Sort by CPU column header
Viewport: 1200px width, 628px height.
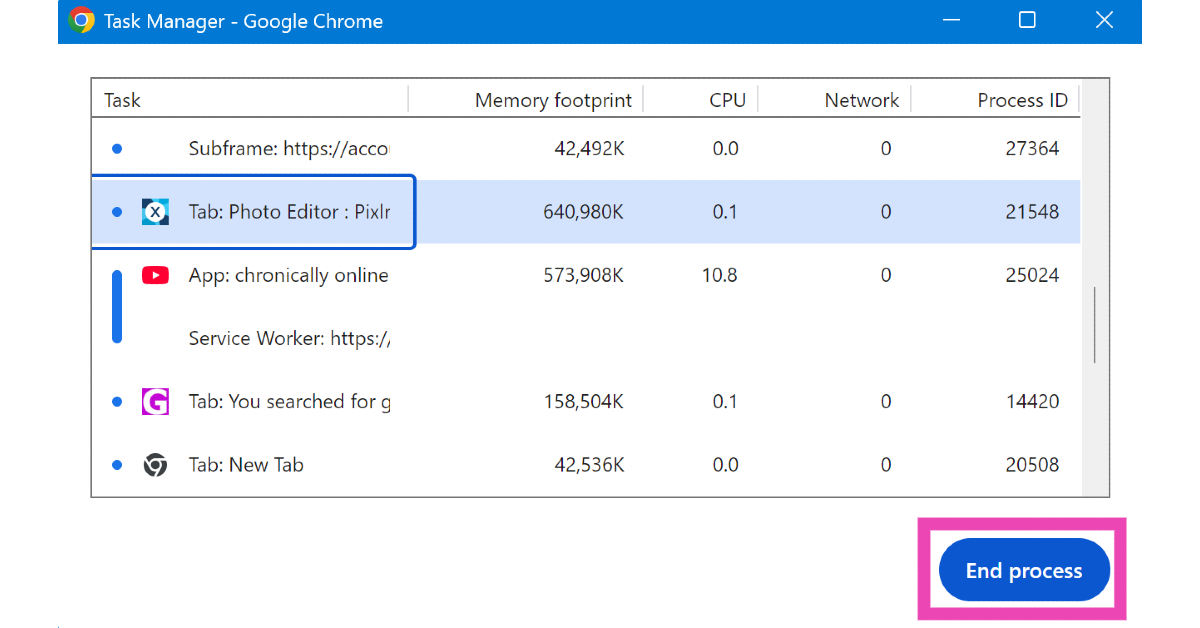point(727,100)
